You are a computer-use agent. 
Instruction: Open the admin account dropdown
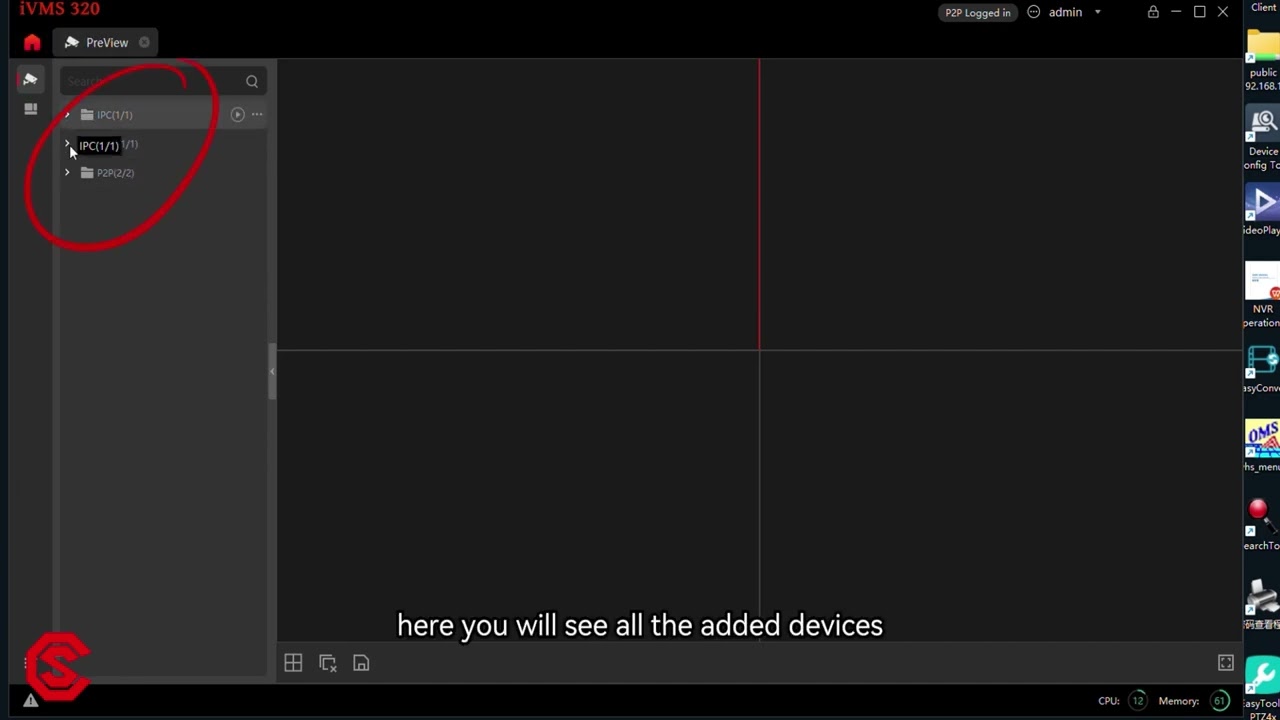(1097, 13)
